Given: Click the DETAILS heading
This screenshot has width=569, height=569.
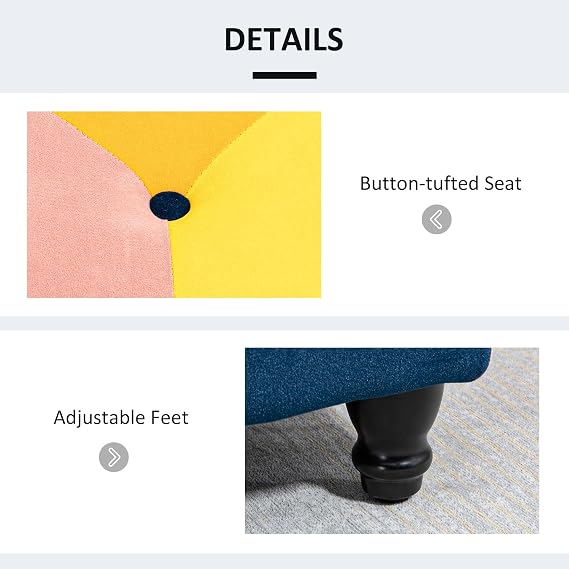Looking at the screenshot, I should (284, 39).
